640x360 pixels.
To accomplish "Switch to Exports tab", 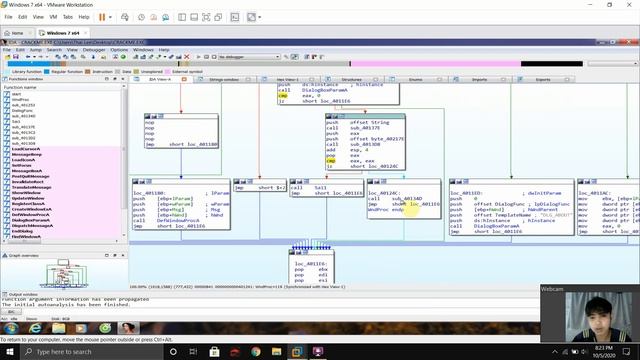I will coord(543,79).
